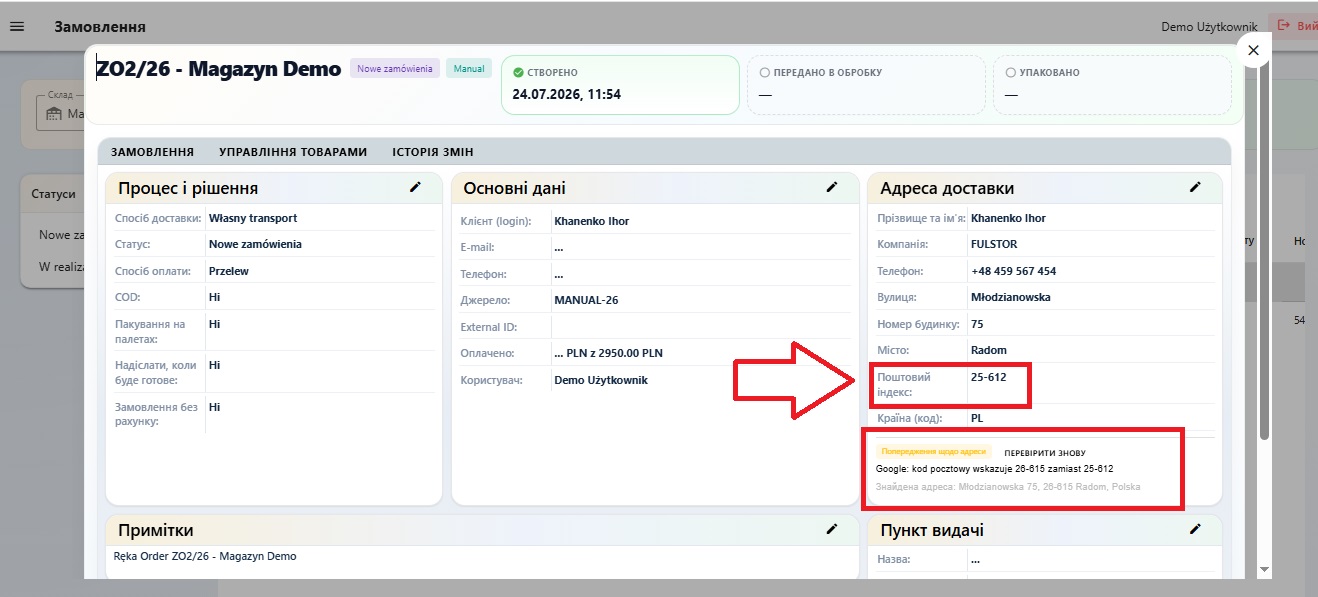Screen dimensions: 1318x597
Task: Click the Nowe zamówienia value in Статус row
Action: [x=255, y=244]
